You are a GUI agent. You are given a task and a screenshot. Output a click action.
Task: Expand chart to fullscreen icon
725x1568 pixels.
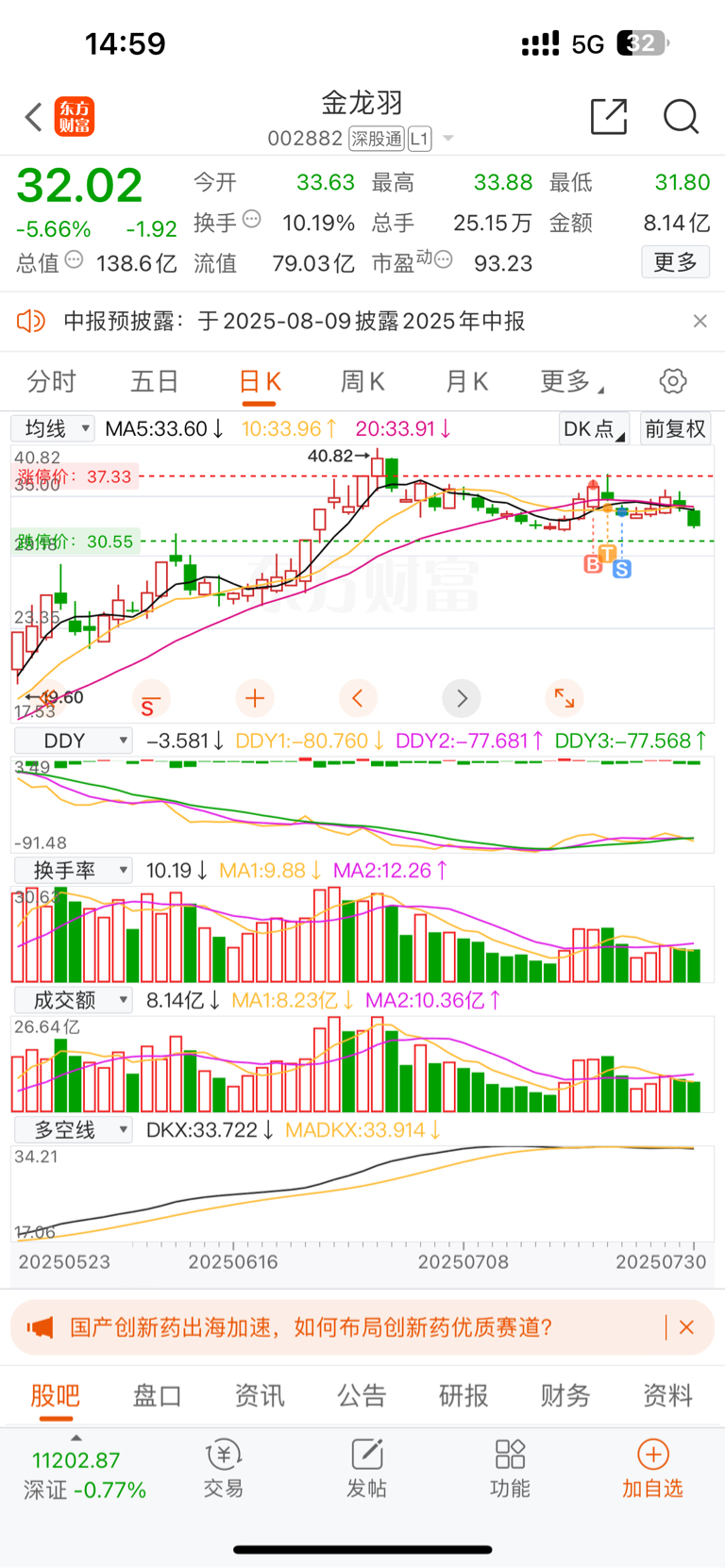pyautogui.click(x=565, y=698)
